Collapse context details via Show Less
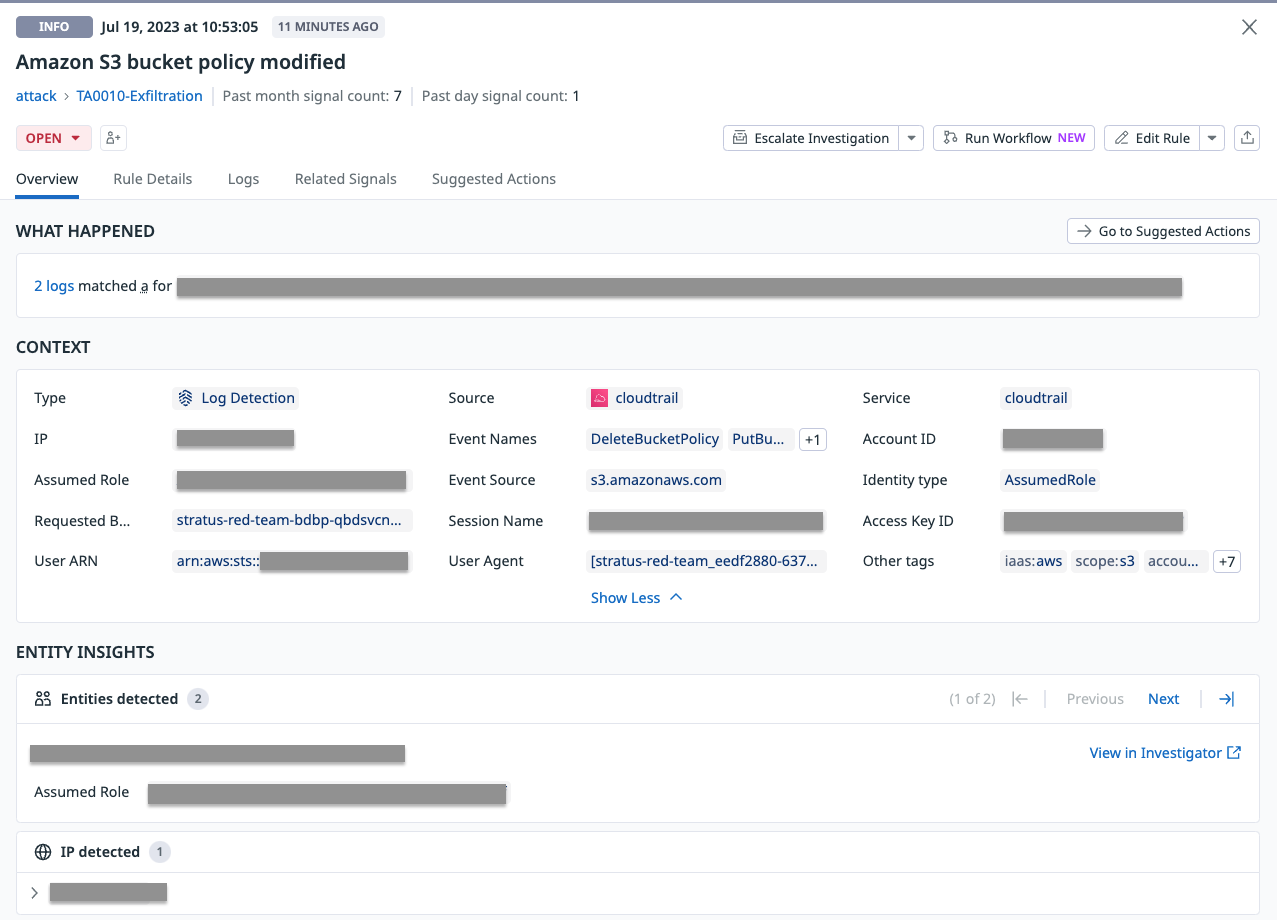The height and width of the screenshot is (920, 1277). pyautogui.click(x=636, y=597)
